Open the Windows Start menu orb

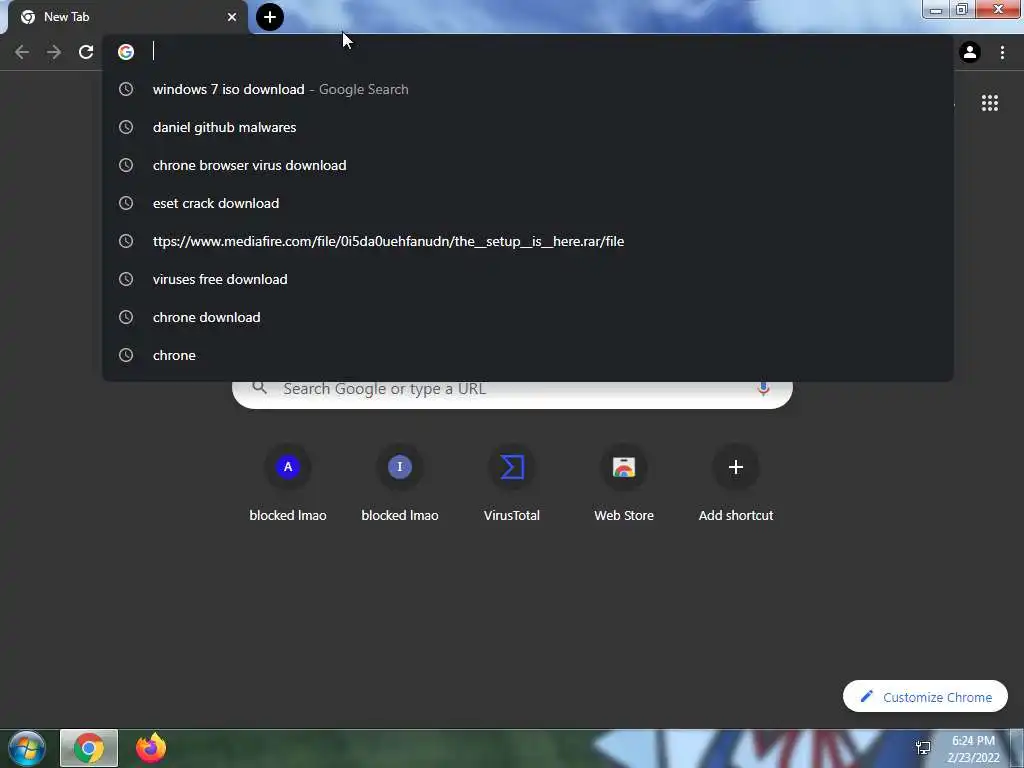pyautogui.click(x=27, y=748)
